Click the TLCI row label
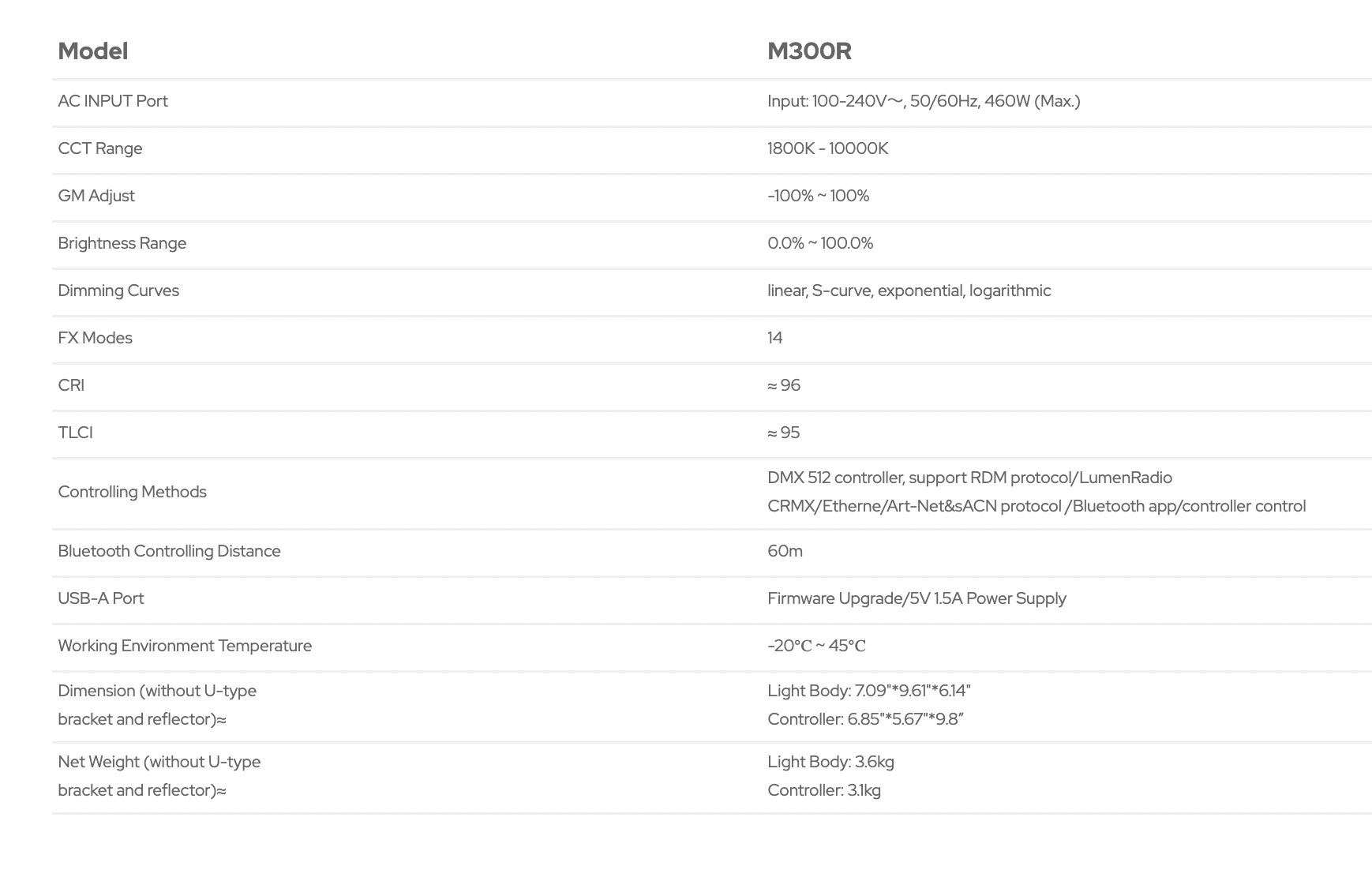Viewport: 1372px width, 881px height. [x=76, y=433]
